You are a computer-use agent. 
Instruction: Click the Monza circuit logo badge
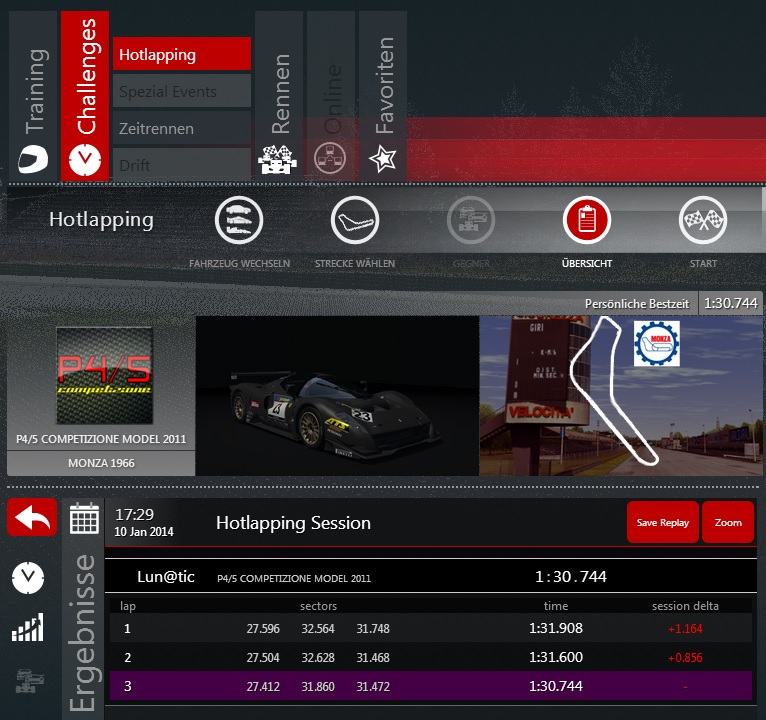[657, 343]
